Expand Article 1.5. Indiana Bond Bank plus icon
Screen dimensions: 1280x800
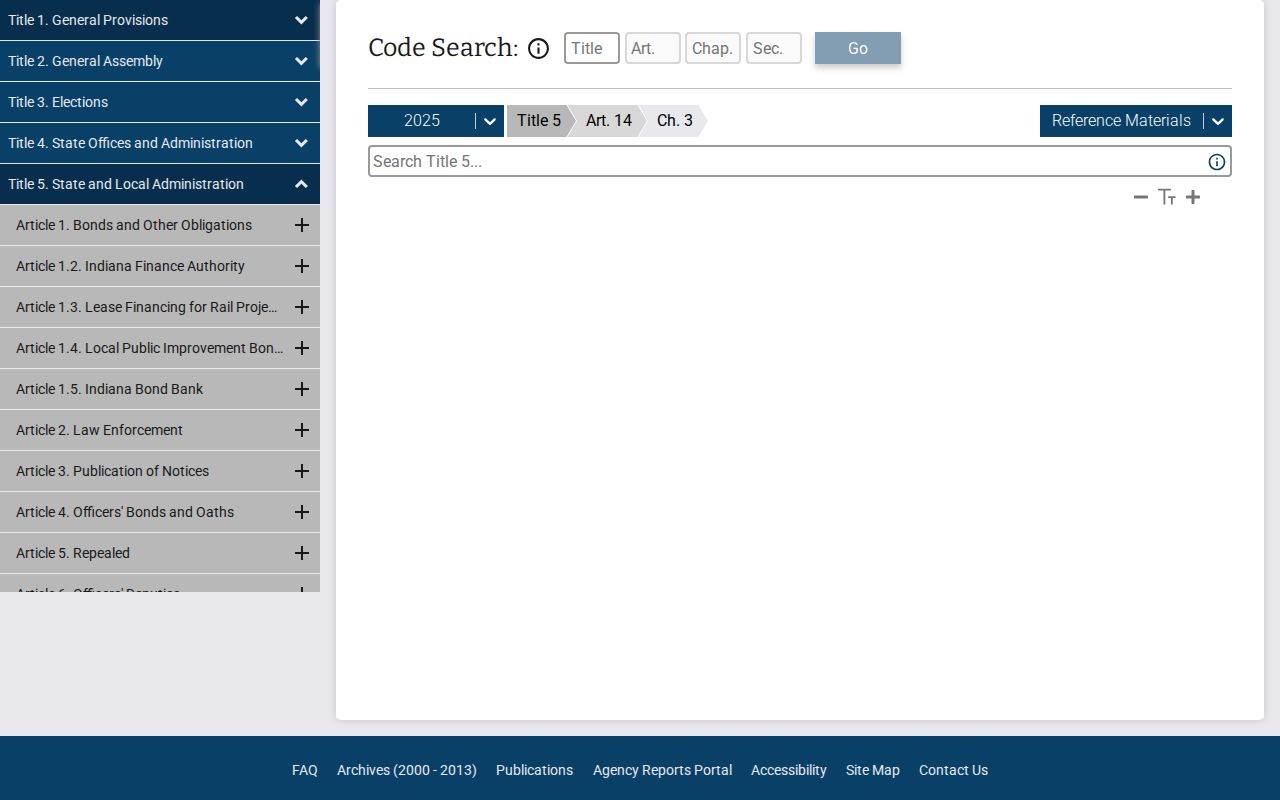[301, 389]
